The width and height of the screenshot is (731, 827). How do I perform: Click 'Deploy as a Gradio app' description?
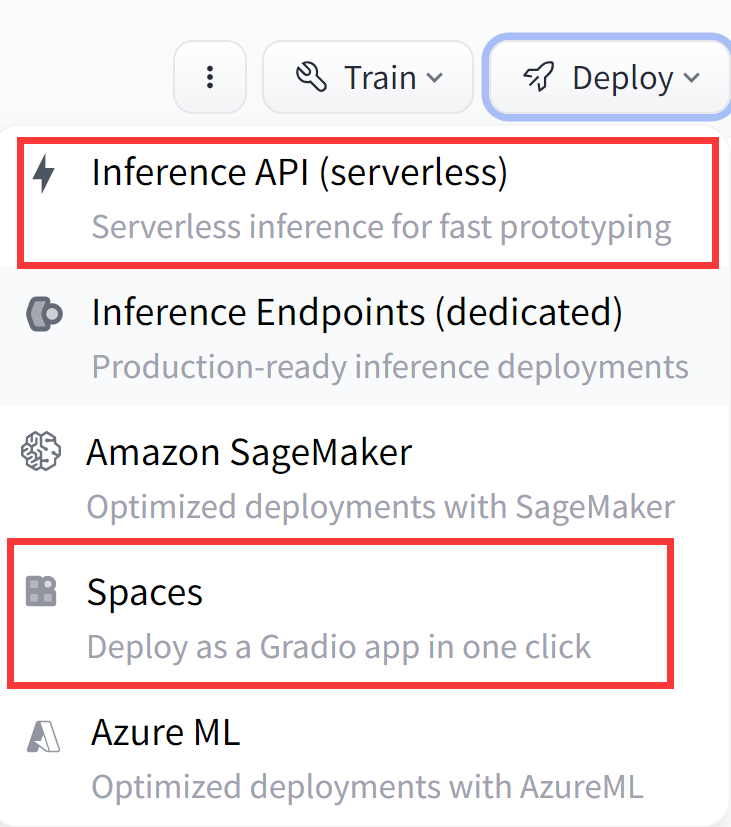pos(339,646)
